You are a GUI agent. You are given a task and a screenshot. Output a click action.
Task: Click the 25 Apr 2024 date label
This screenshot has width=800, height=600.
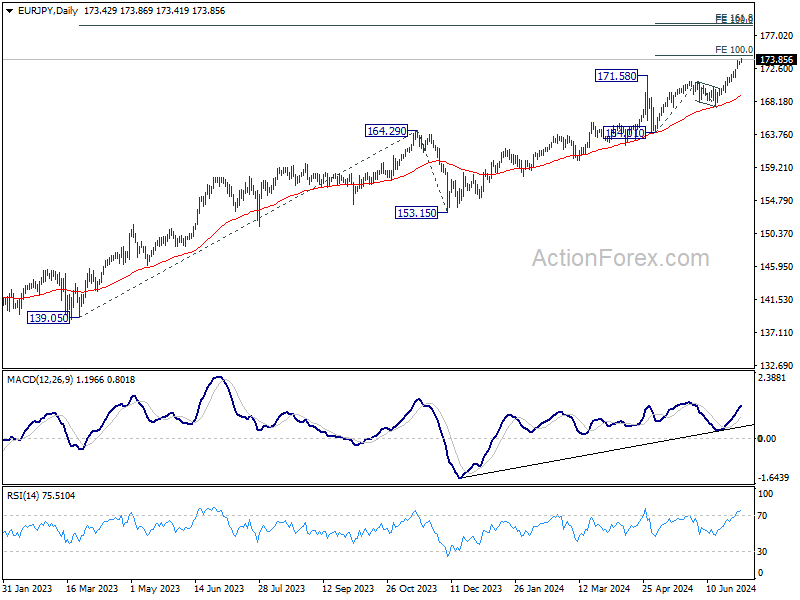pyautogui.click(x=667, y=588)
